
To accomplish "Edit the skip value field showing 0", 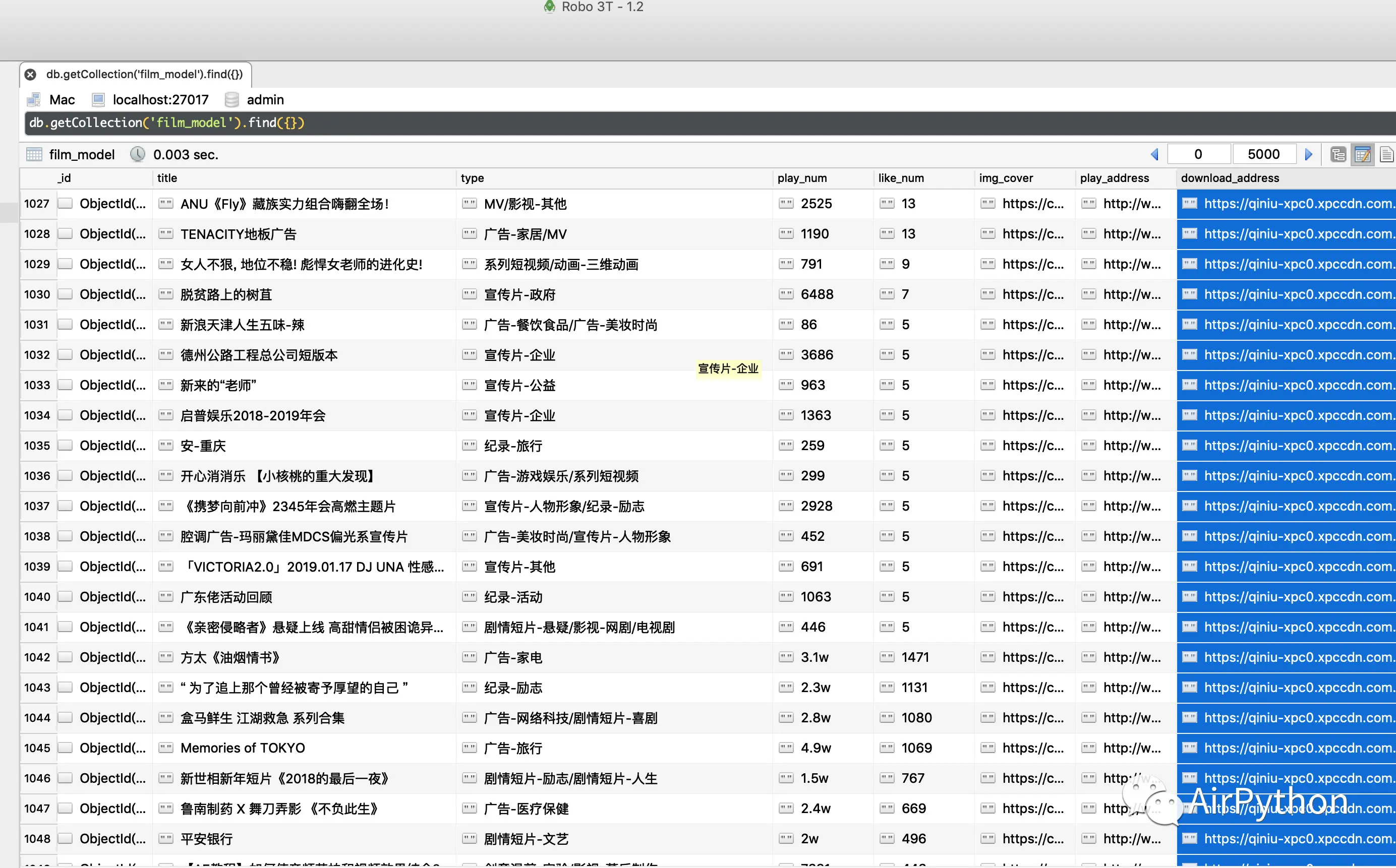I will pyautogui.click(x=1198, y=154).
